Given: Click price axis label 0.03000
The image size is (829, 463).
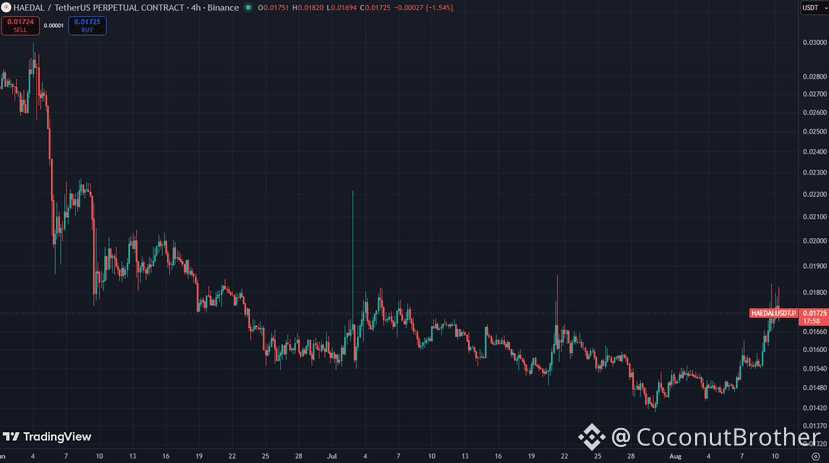Looking at the screenshot, I should tap(814, 42).
